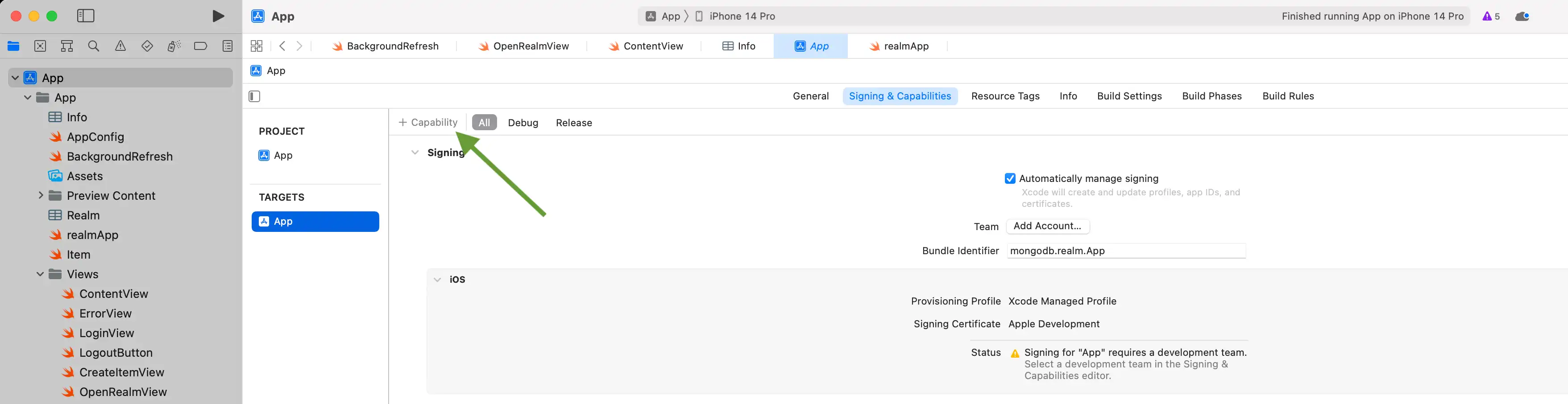Select the Breakpoint navigator icon
The image size is (1568, 404).
(x=200, y=45)
